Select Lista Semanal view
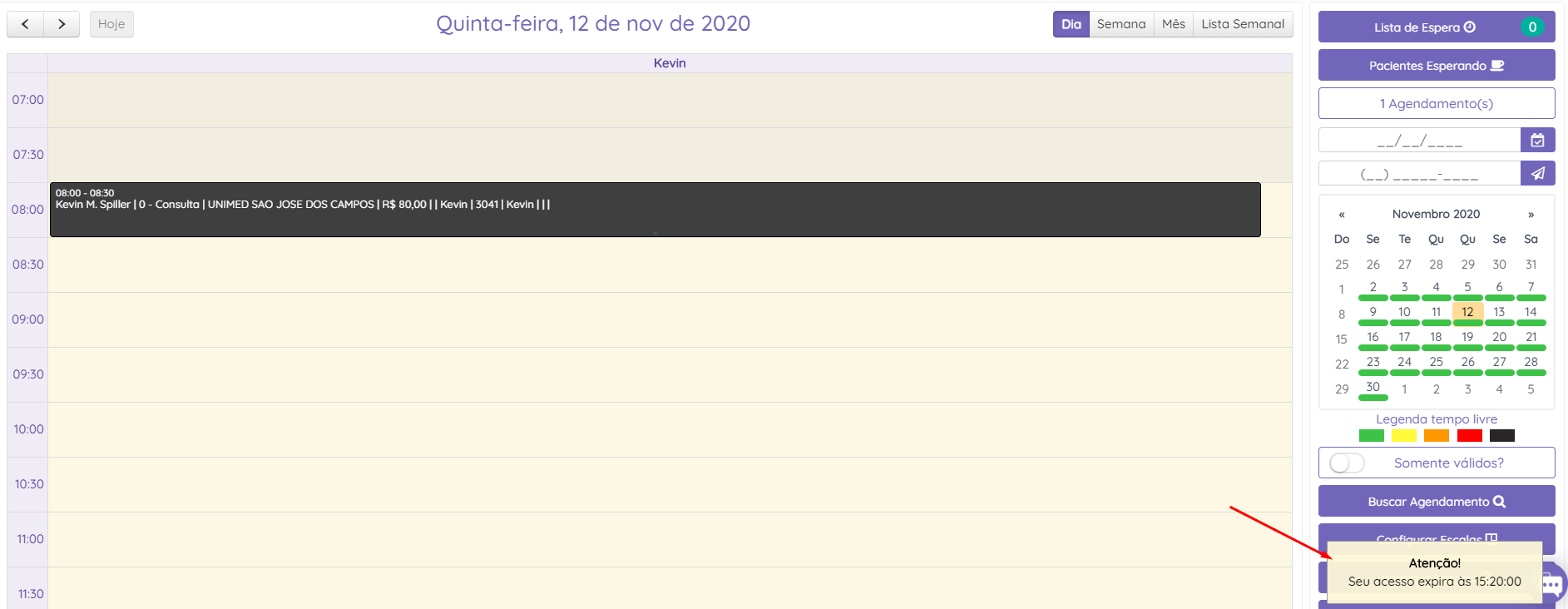 (1243, 24)
